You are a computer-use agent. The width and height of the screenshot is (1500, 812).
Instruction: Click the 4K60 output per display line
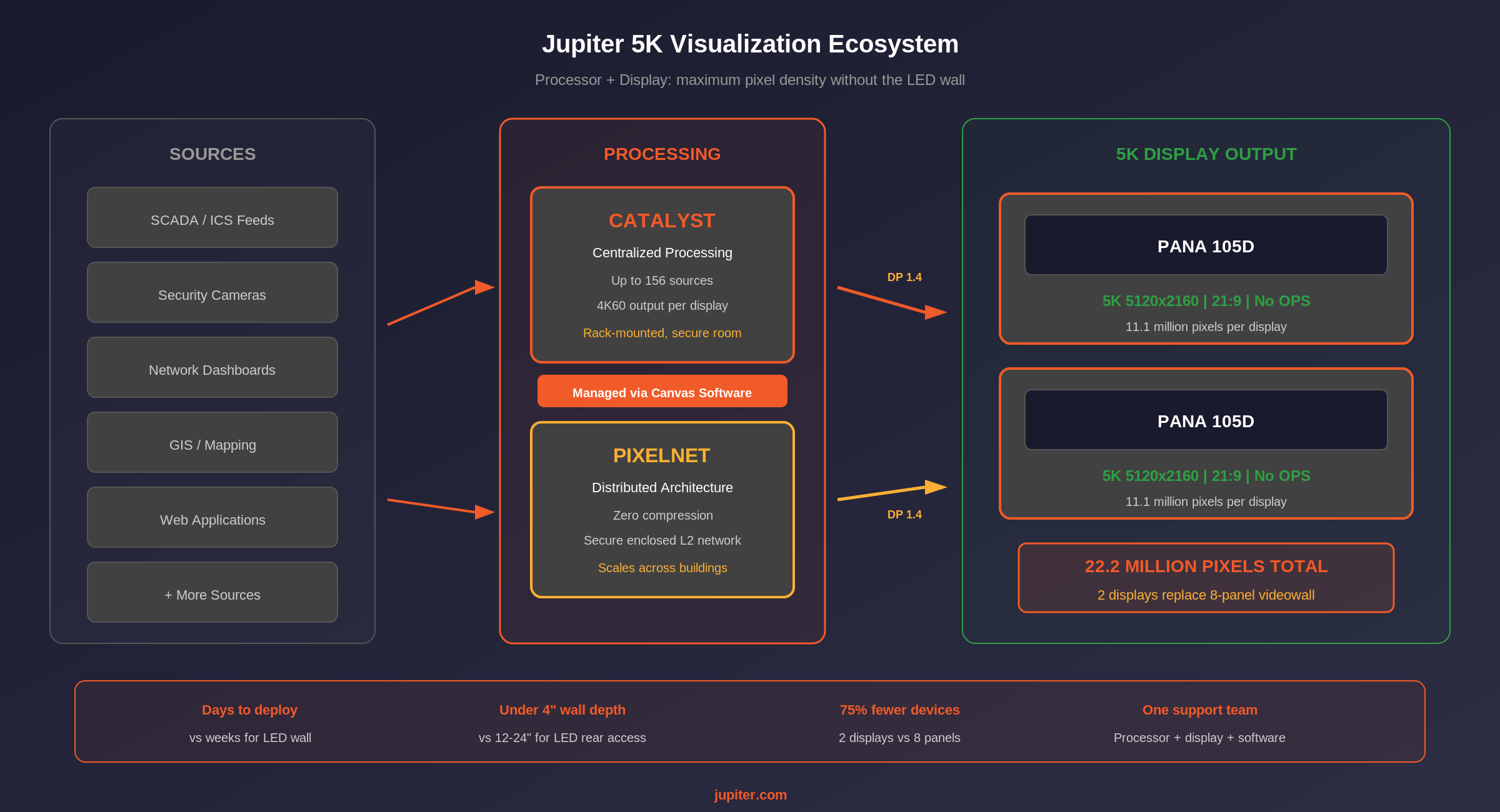(662, 305)
